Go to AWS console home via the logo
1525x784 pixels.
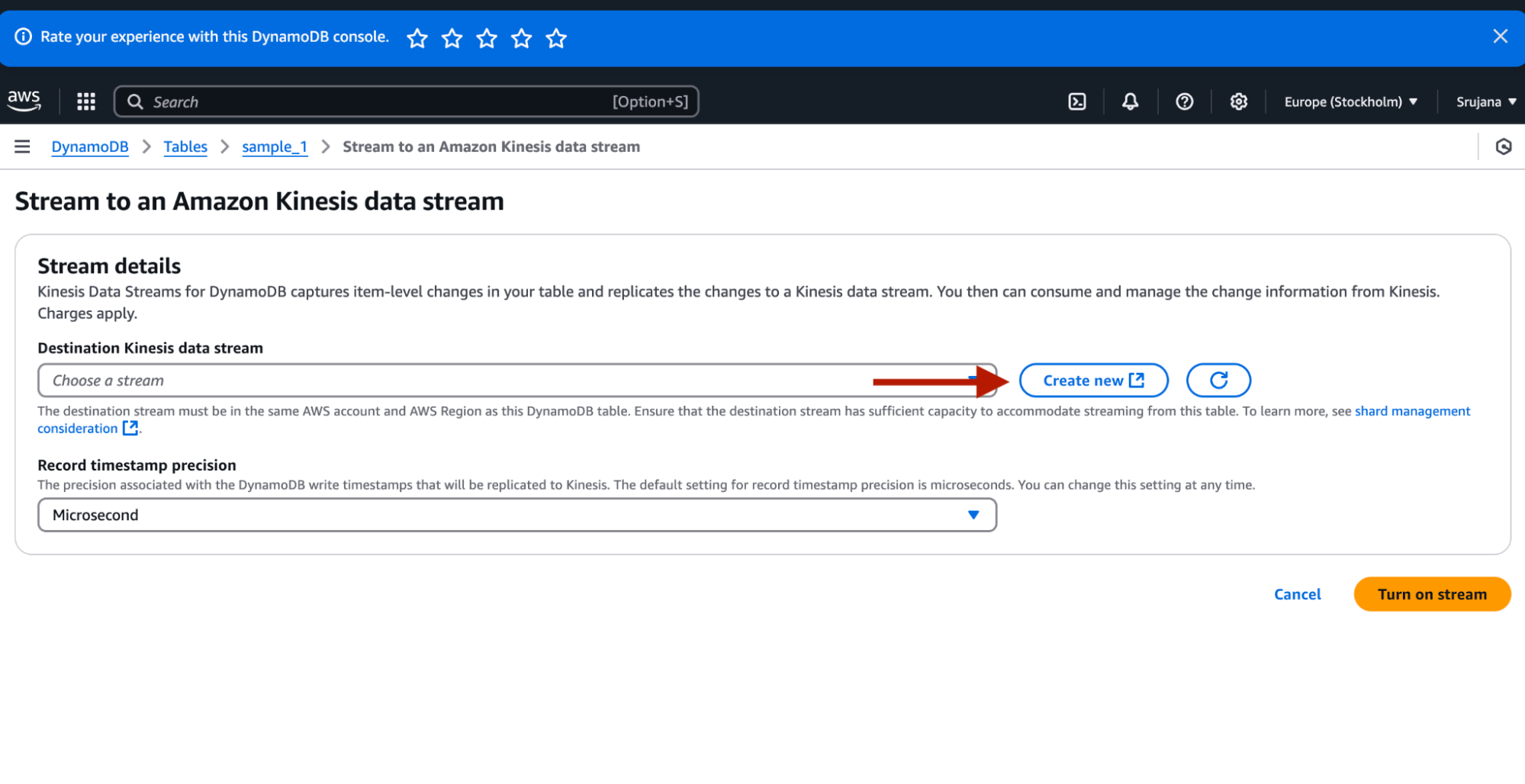coord(24,101)
